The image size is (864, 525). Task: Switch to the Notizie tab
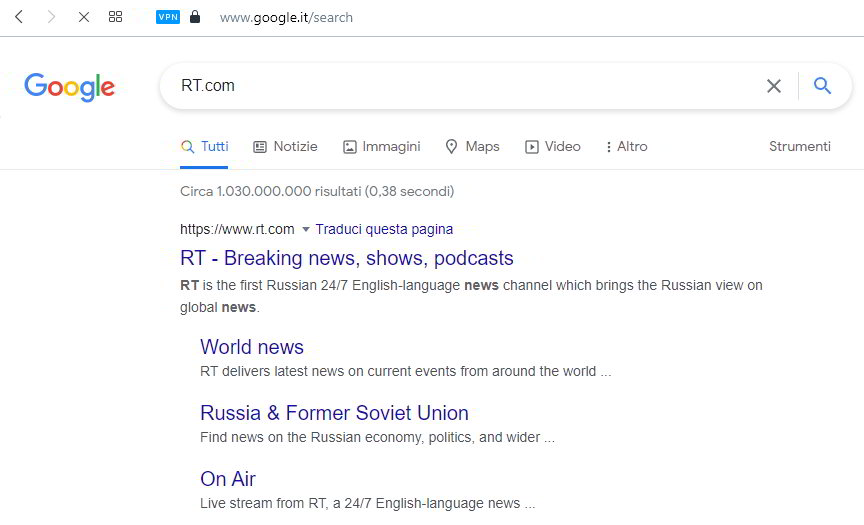tap(285, 147)
